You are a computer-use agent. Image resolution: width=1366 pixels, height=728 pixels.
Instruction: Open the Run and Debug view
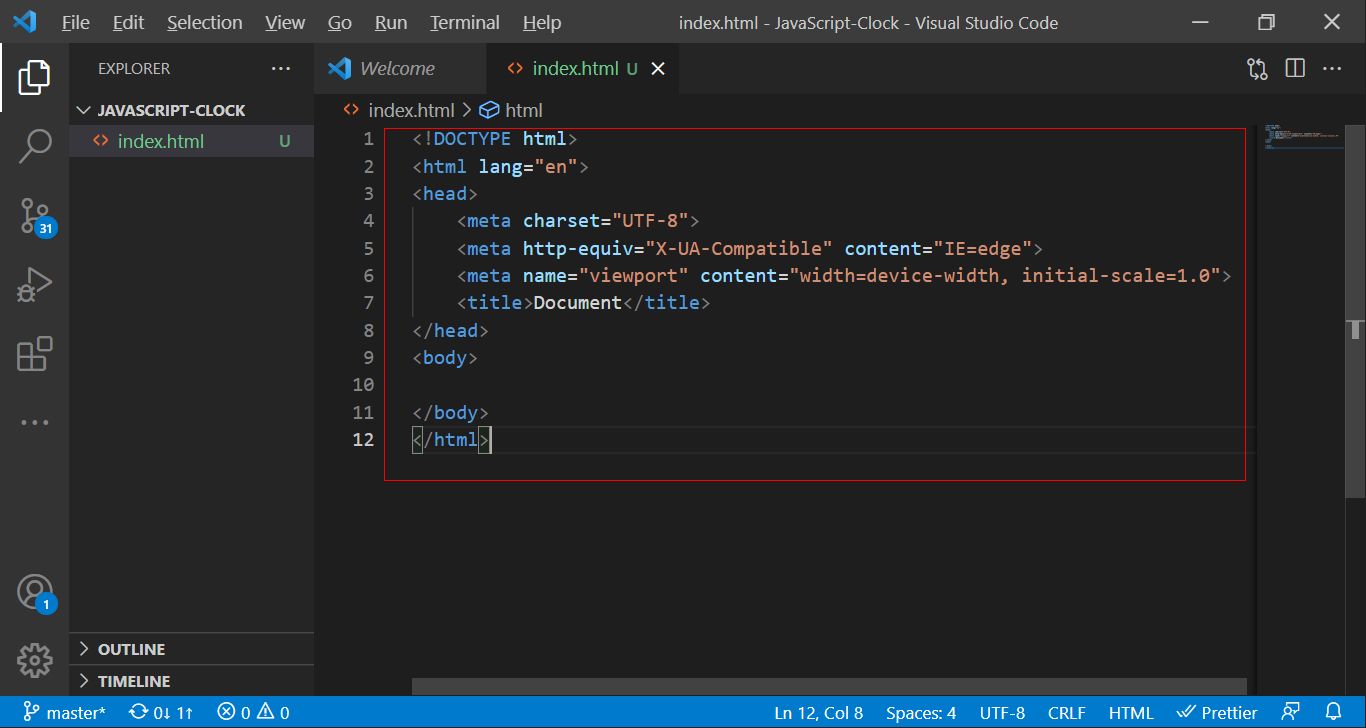click(x=34, y=285)
